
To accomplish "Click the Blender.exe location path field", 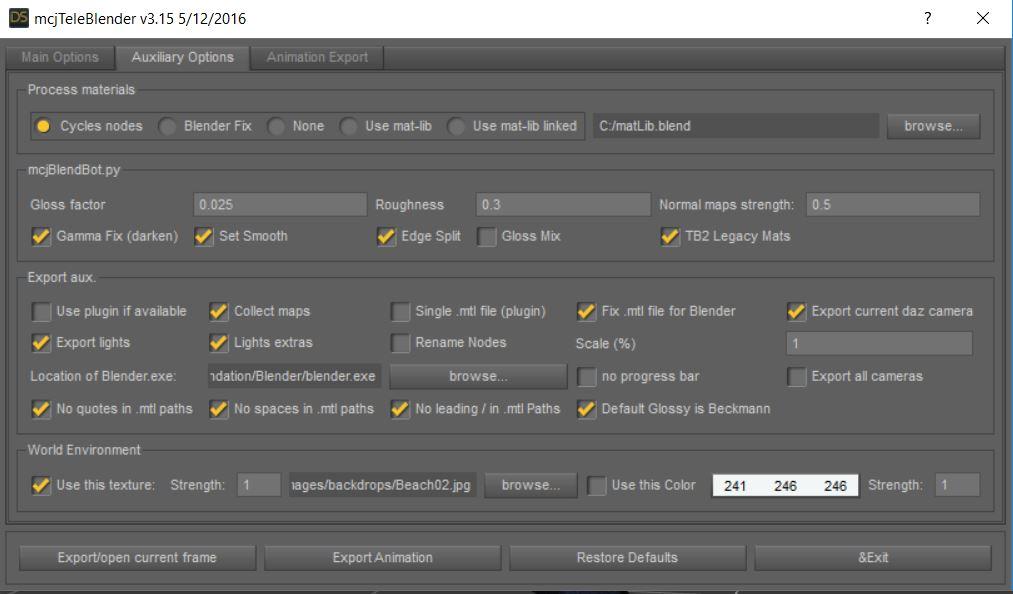I will (294, 376).
